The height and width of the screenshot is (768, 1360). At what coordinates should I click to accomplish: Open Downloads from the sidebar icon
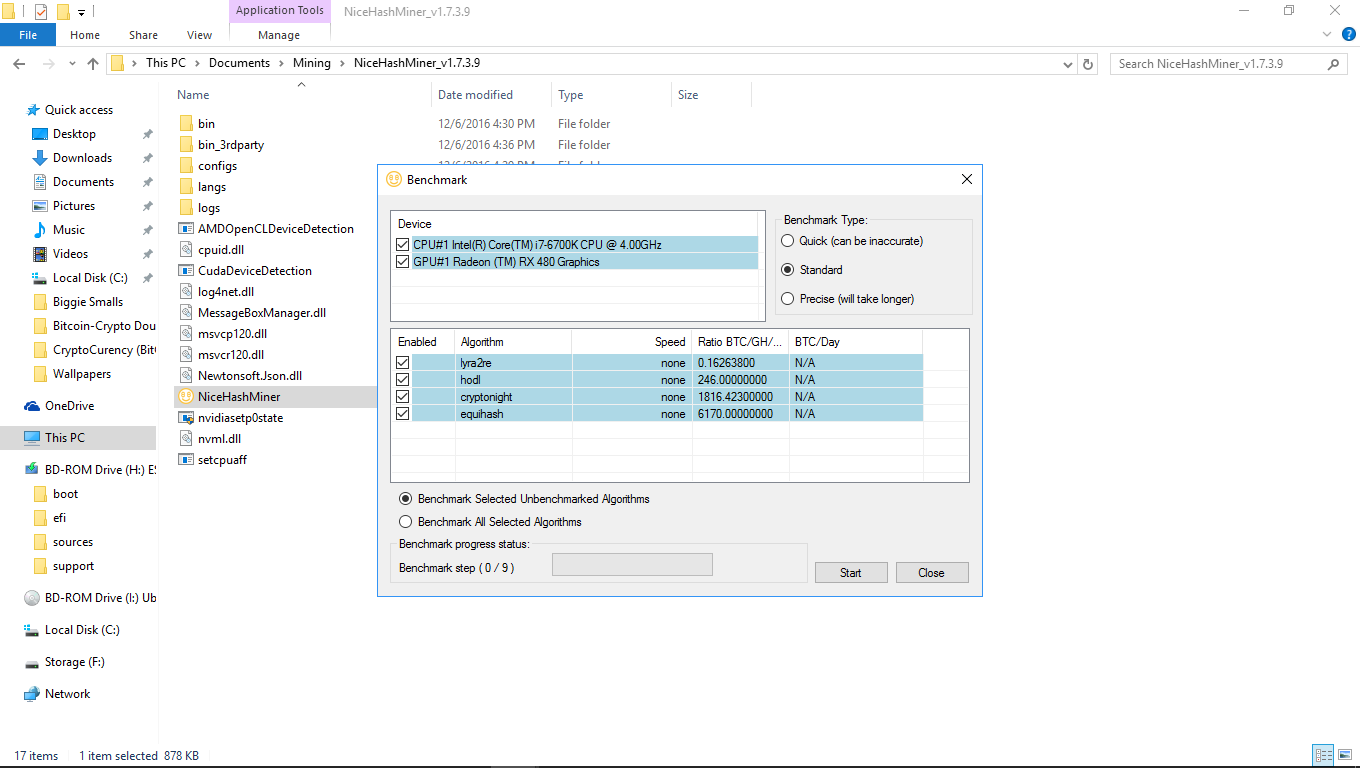[40, 158]
